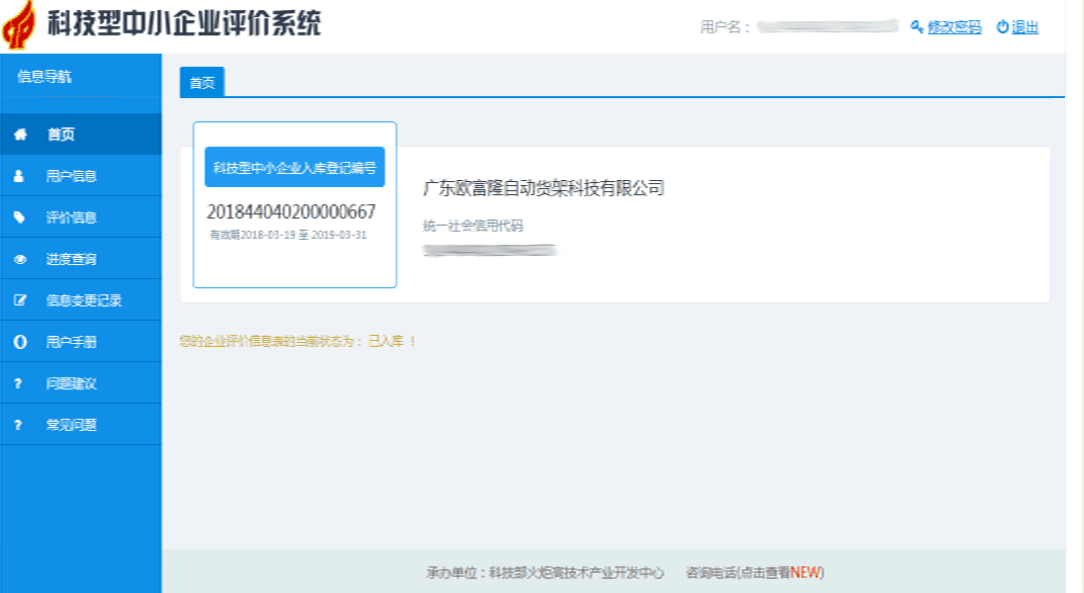Click the home icon beside 首页
The width and height of the screenshot is (1084, 593).
20,134
